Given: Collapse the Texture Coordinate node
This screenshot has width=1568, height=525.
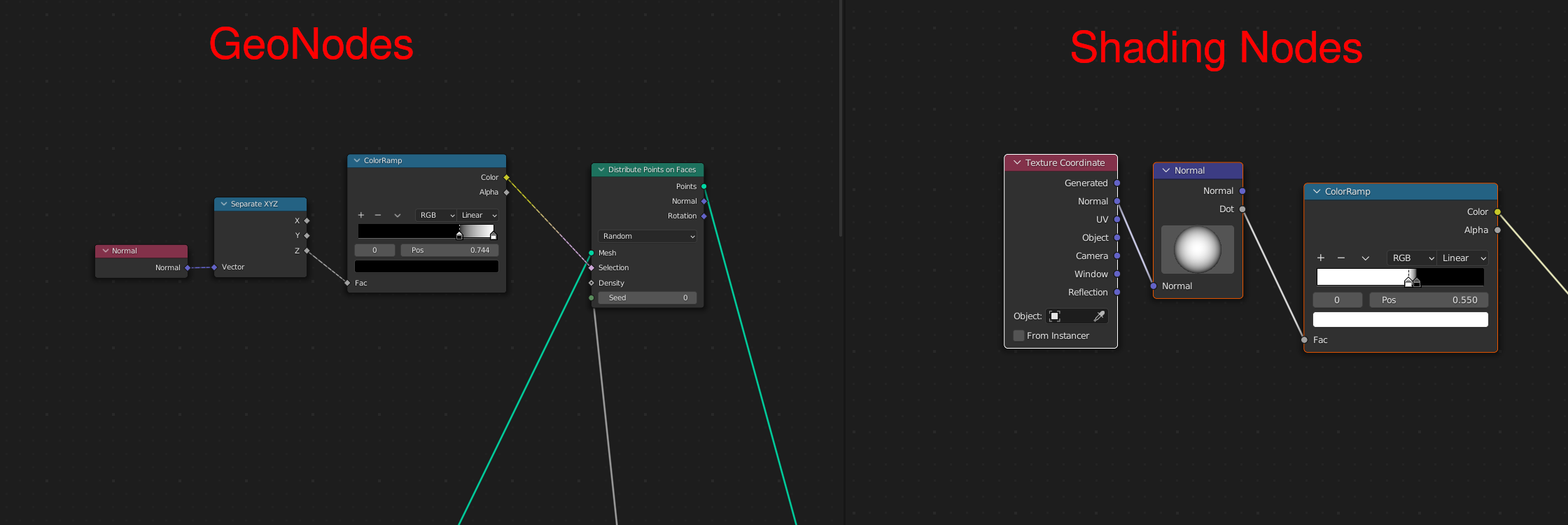Looking at the screenshot, I should [x=1017, y=163].
